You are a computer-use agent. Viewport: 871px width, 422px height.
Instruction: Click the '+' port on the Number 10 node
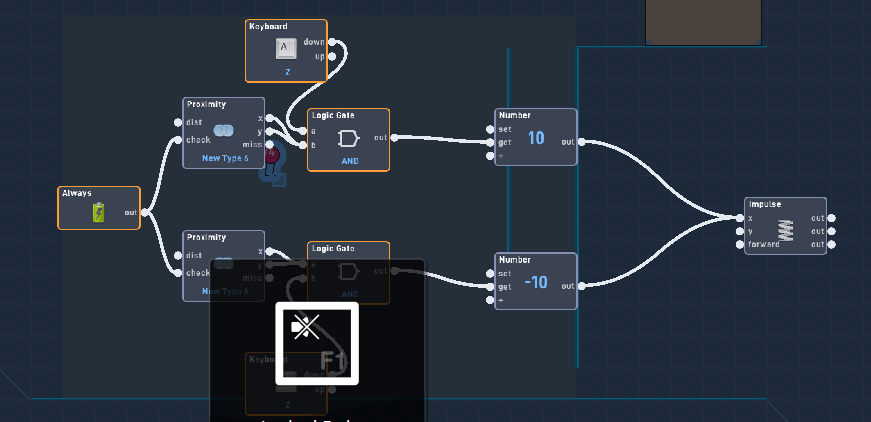[490, 156]
